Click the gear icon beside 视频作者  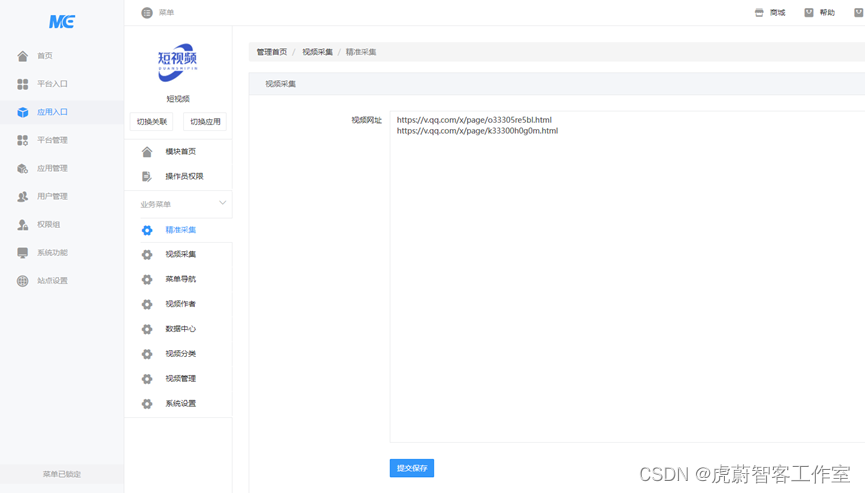(x=147, y=304)
